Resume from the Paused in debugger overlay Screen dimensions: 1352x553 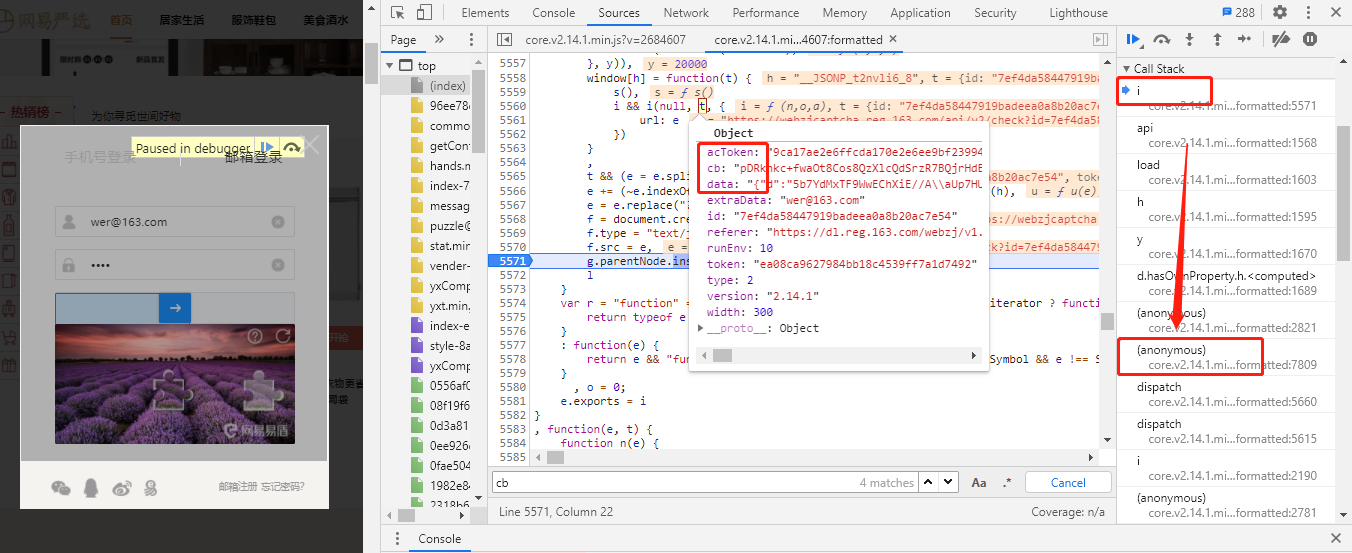(266, 148)
